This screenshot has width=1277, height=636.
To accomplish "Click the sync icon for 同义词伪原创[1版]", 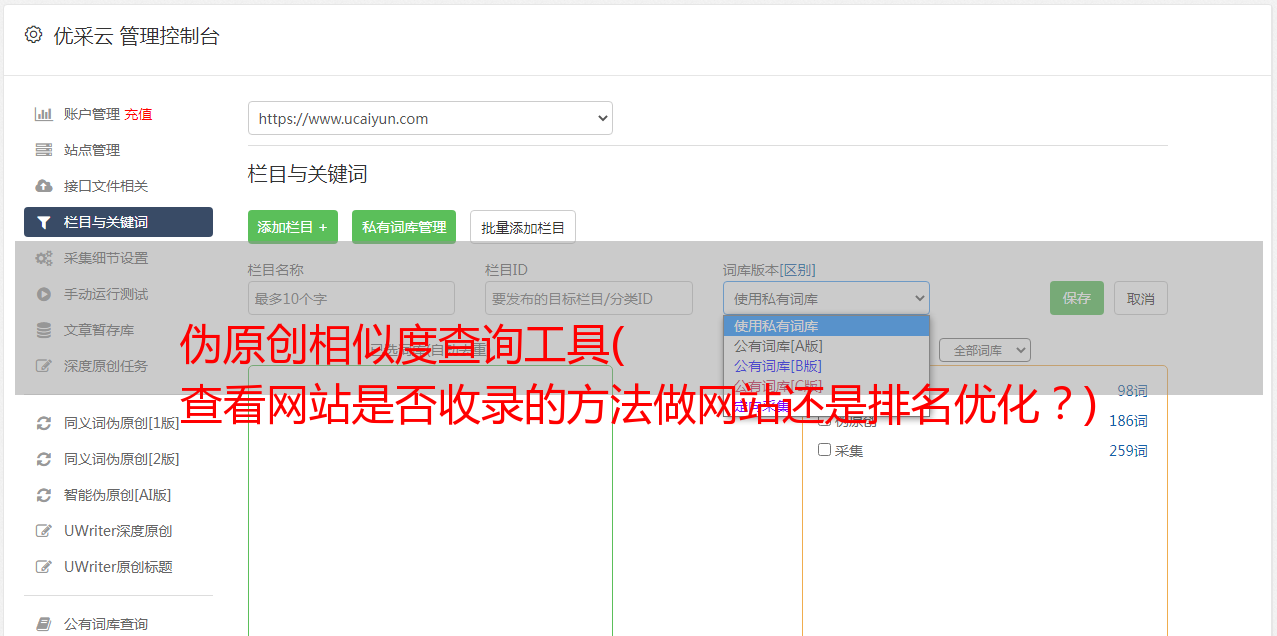I will tap(44, 423).
